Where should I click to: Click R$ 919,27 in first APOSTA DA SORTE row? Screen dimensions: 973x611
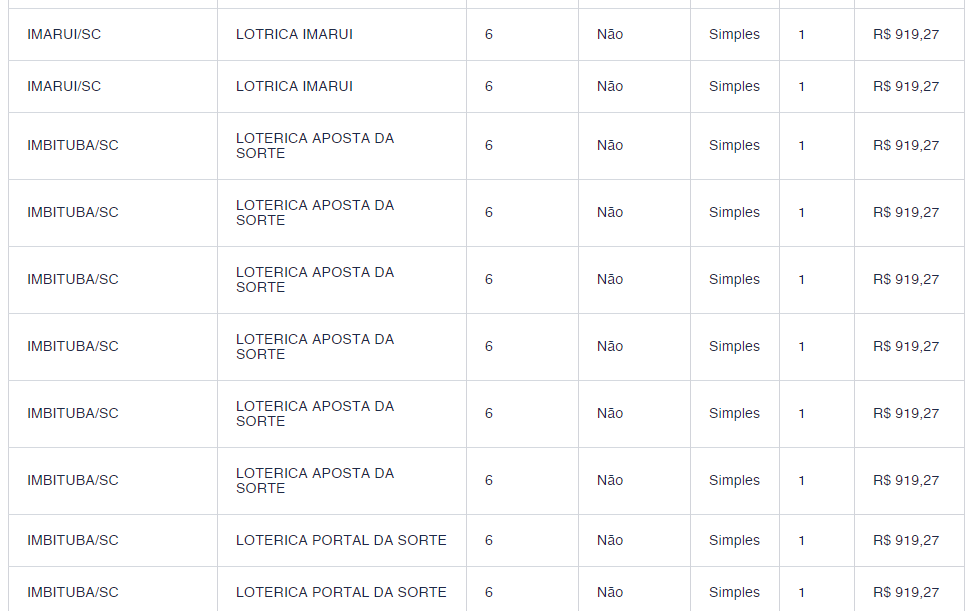point(906,145)
